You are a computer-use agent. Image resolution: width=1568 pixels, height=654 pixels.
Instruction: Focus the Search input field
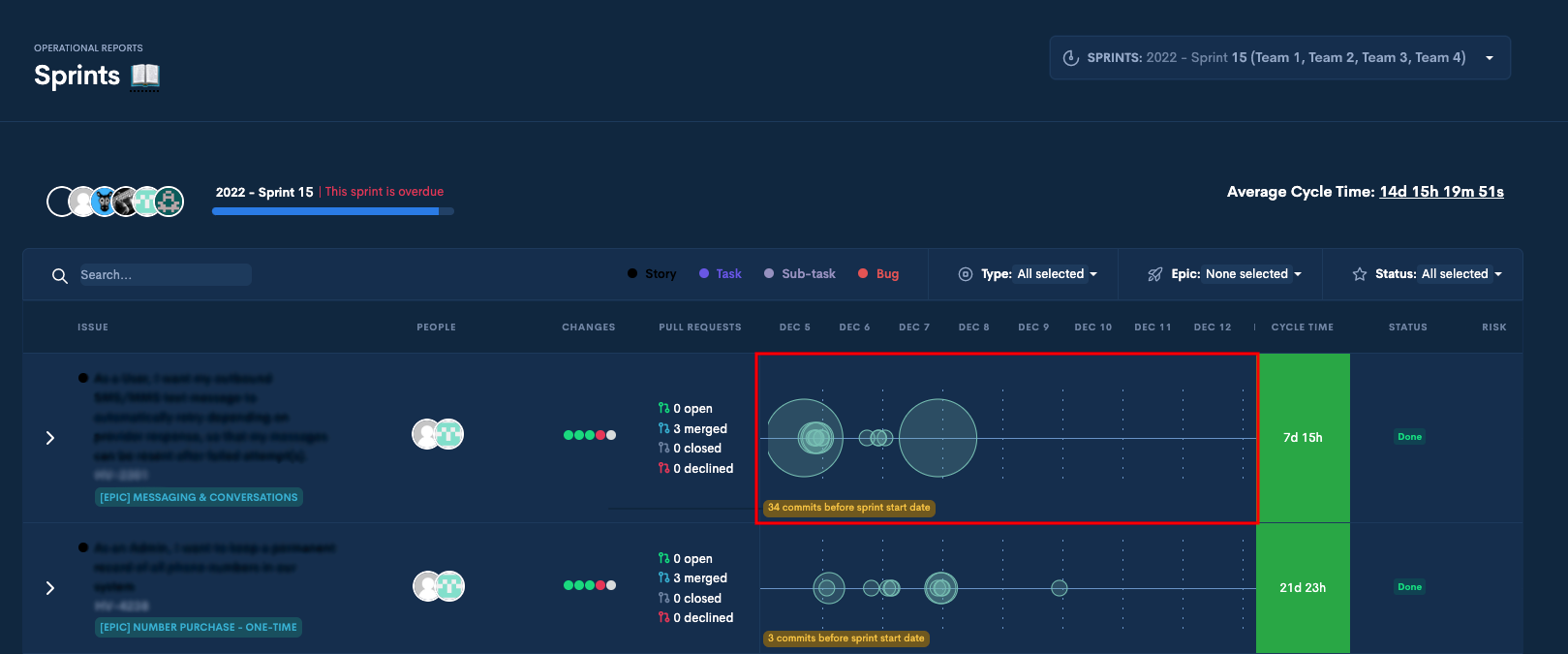(x=163, y=275)
